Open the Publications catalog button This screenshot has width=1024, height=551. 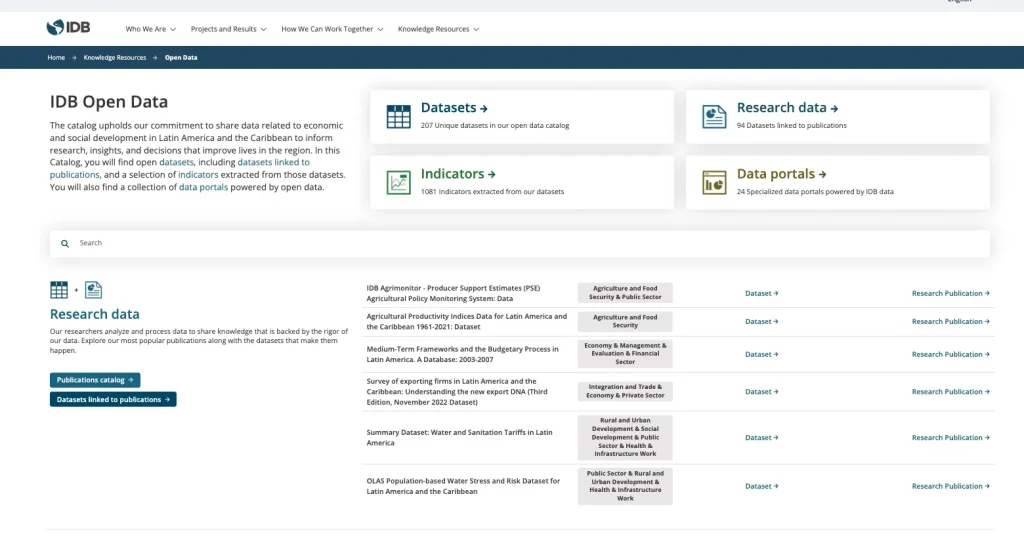point(95,380)
